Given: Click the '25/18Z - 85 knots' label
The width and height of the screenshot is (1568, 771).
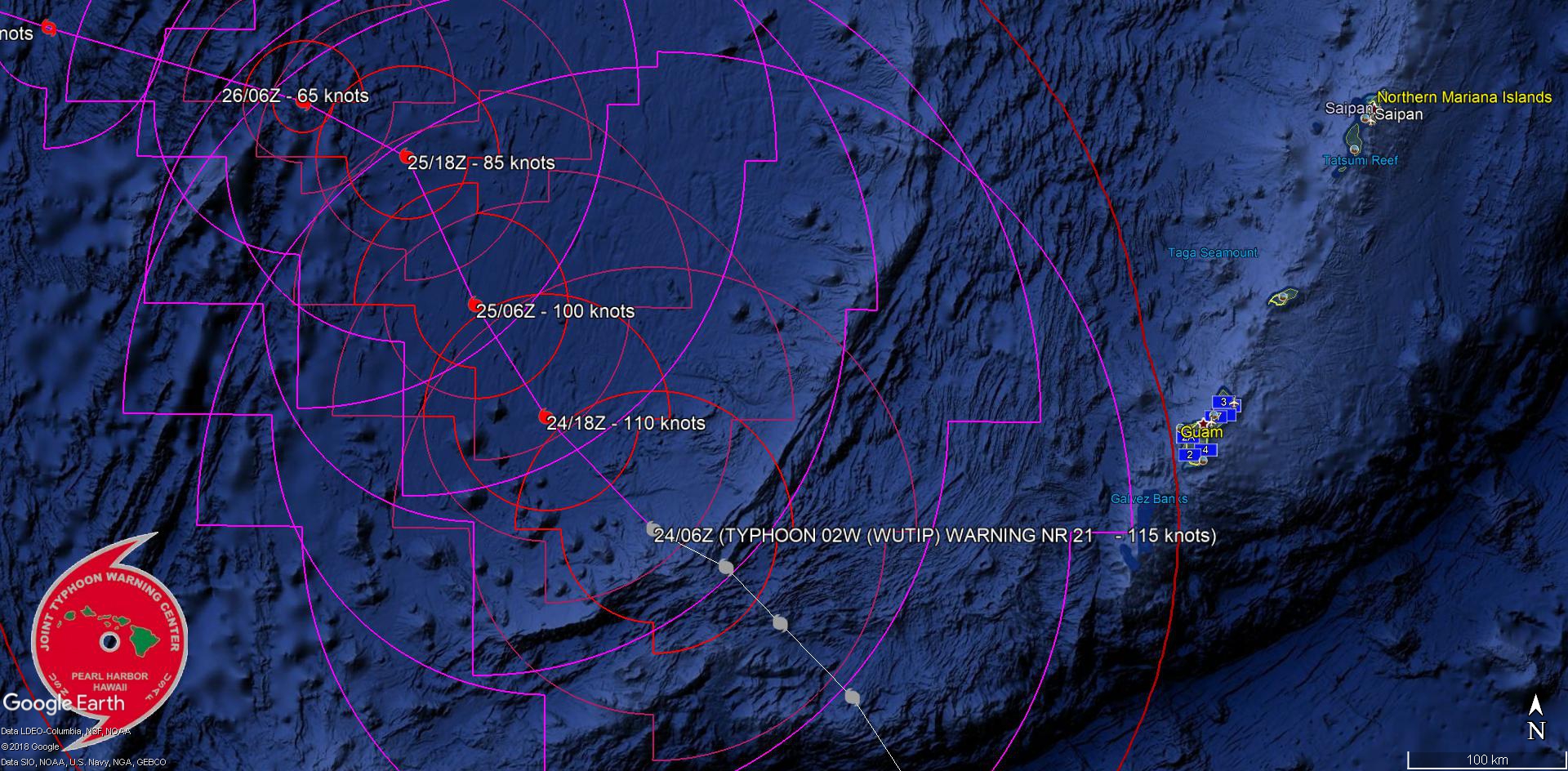Looking at the screenshot, I should coord(481,163).
